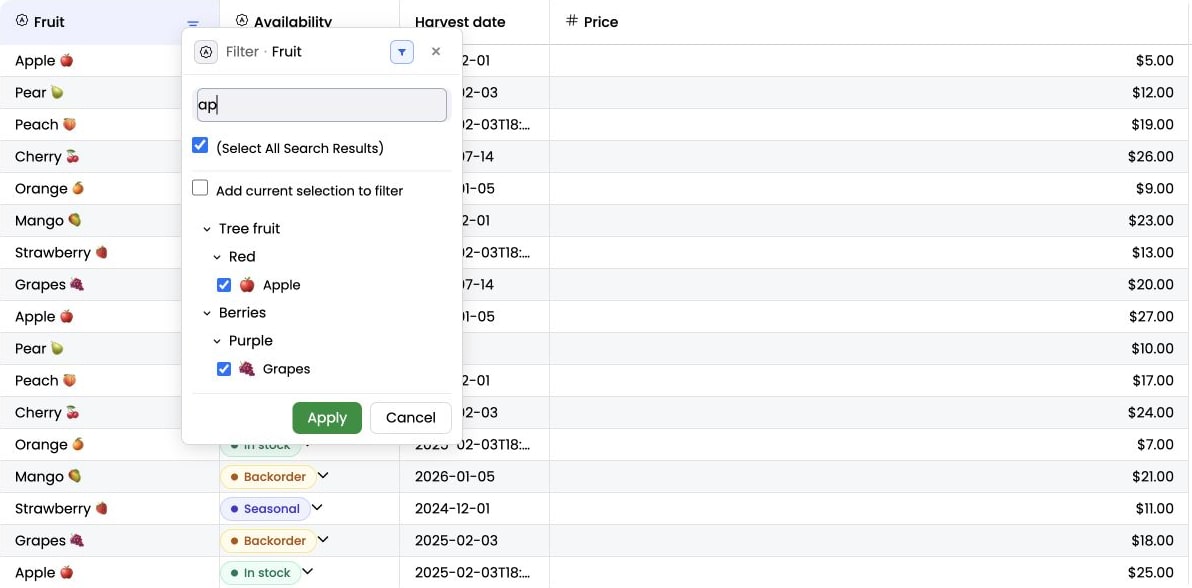Select the $27.00 price cell
Viewport: 1192px width, 588px height.
click(x=869, y=316)
